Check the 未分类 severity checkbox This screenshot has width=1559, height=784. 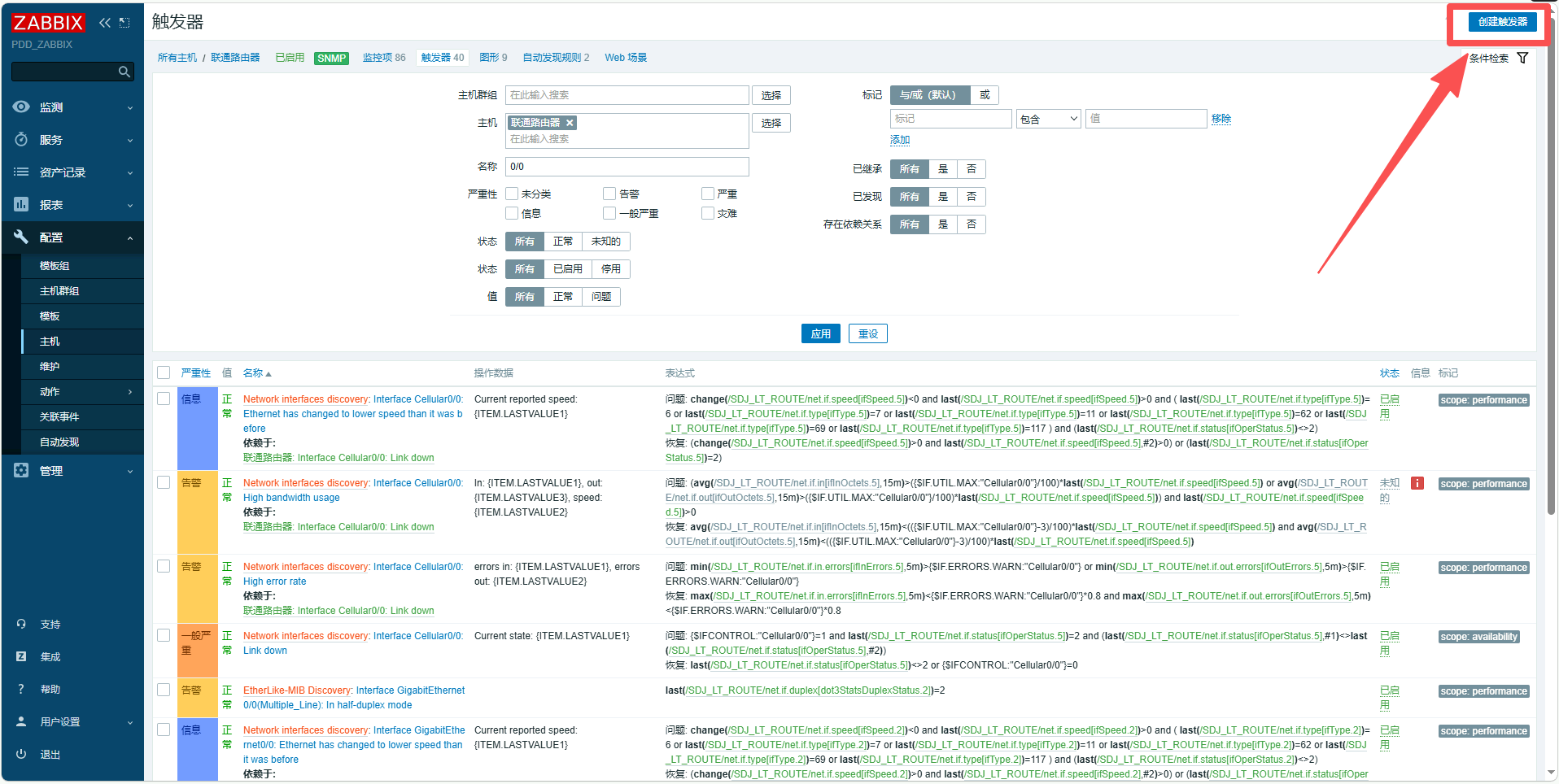(x=512, y=194)
